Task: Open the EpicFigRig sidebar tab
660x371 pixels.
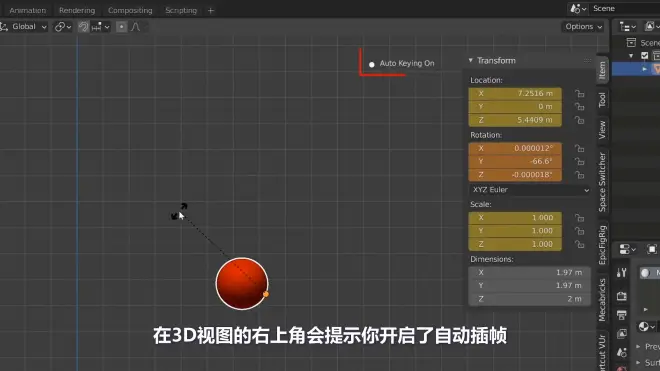Action: (x=602, y=244)
